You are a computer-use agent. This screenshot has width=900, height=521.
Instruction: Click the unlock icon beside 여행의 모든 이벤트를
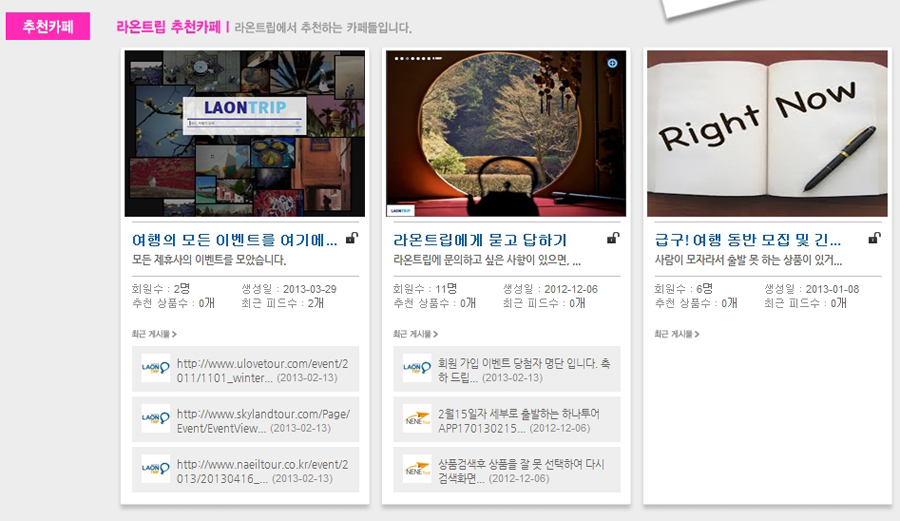pyautogui.click(x=352, y=238)
